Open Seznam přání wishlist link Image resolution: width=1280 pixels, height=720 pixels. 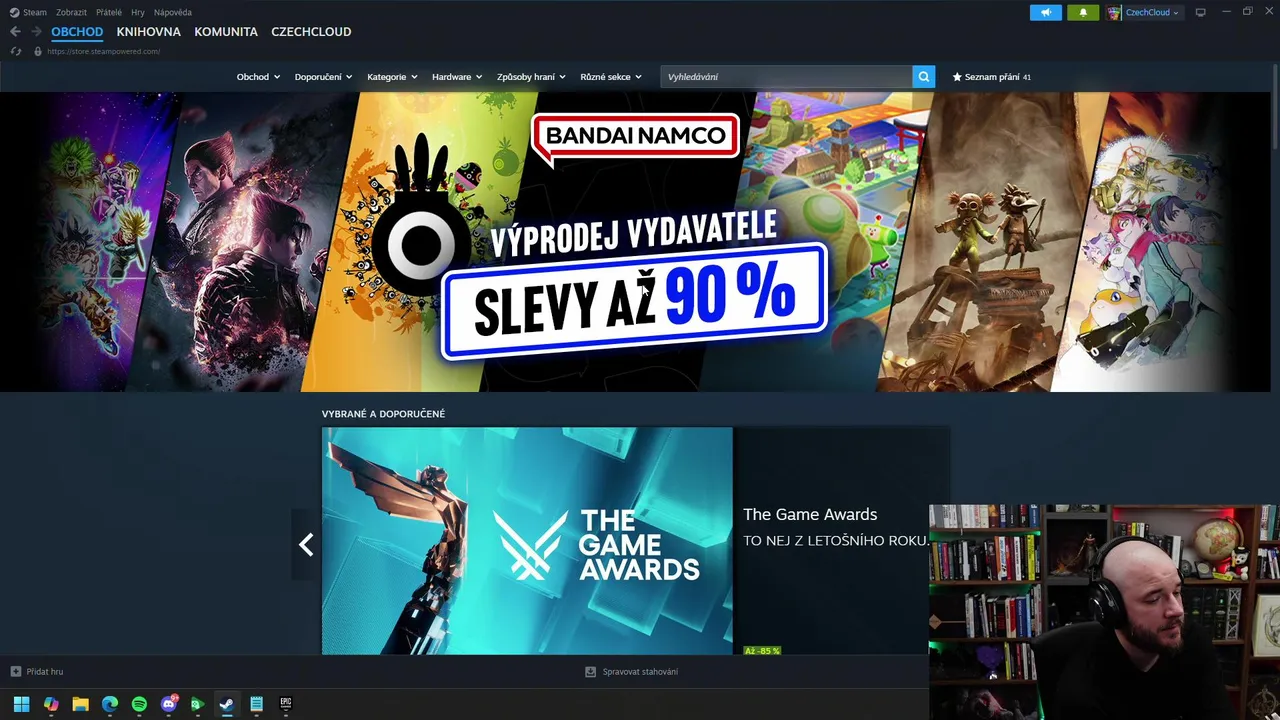click(991, 77)
